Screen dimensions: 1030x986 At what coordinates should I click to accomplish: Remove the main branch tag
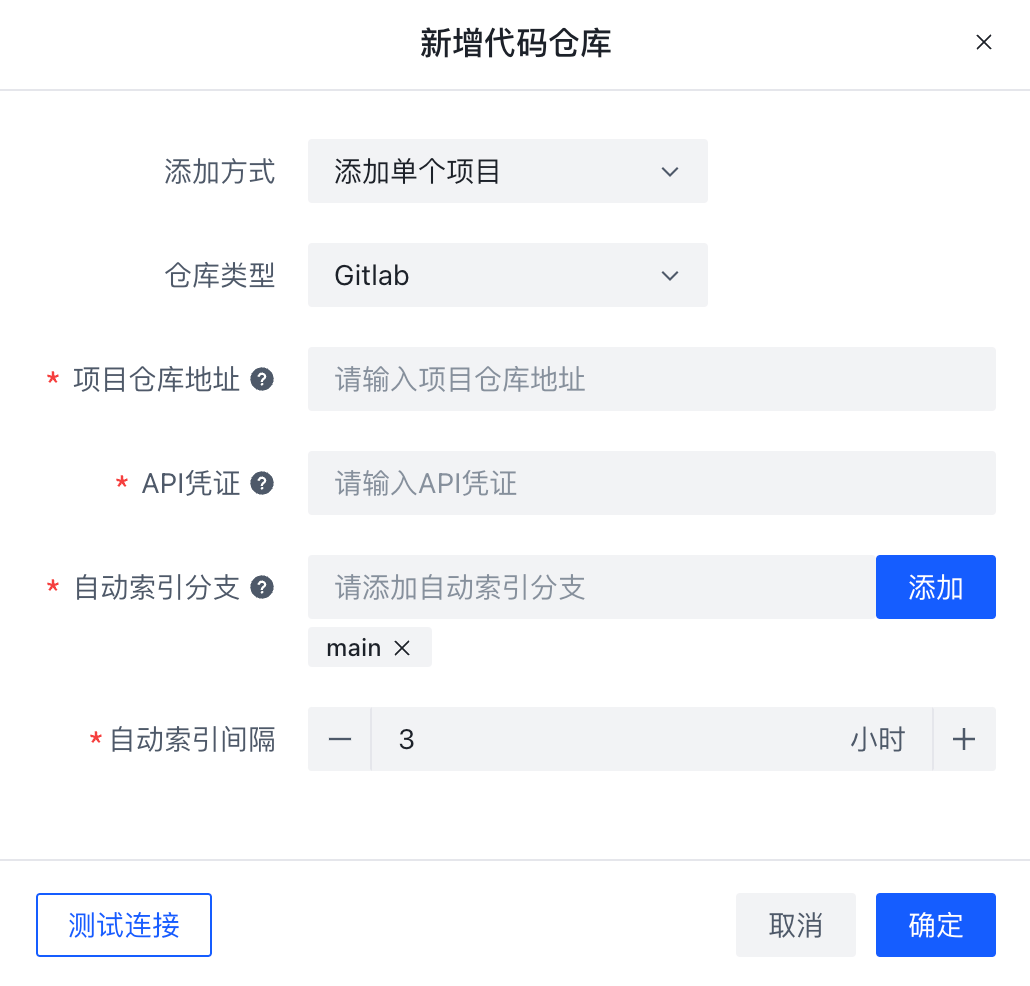[402, 648]
